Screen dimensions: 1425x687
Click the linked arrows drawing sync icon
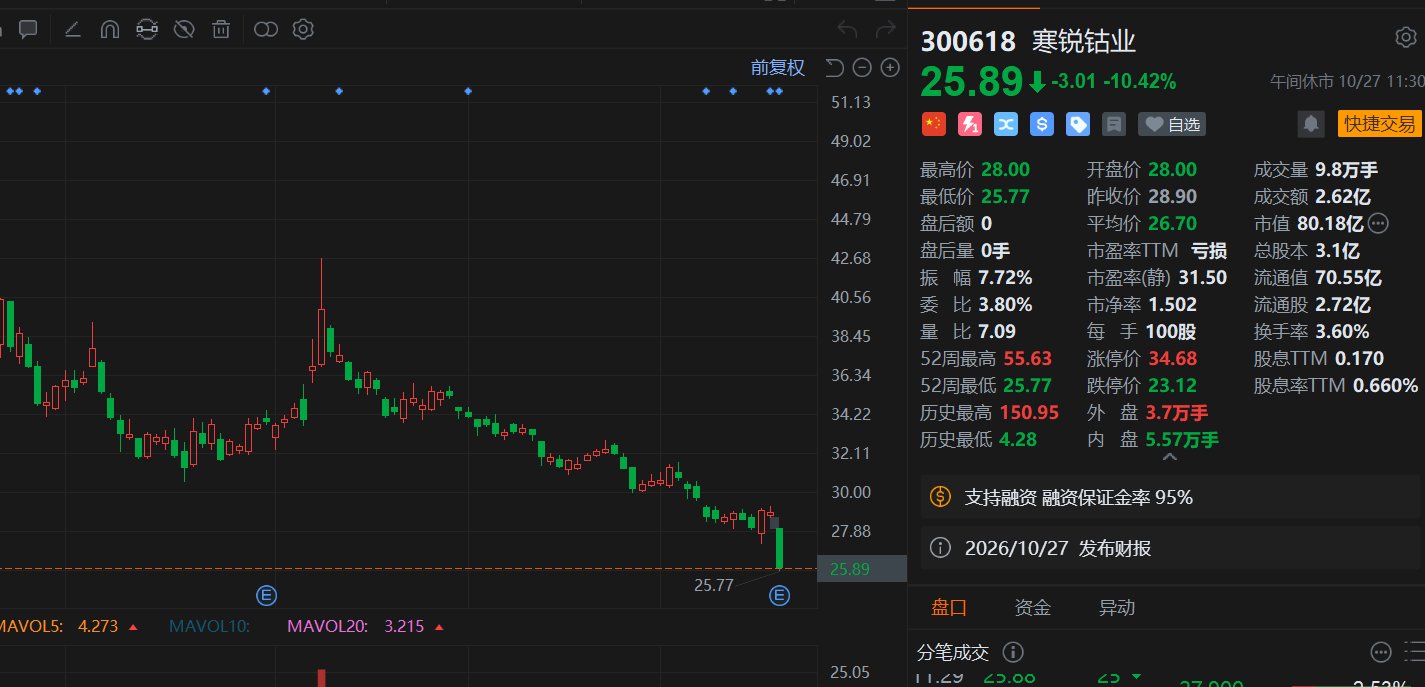147,29
